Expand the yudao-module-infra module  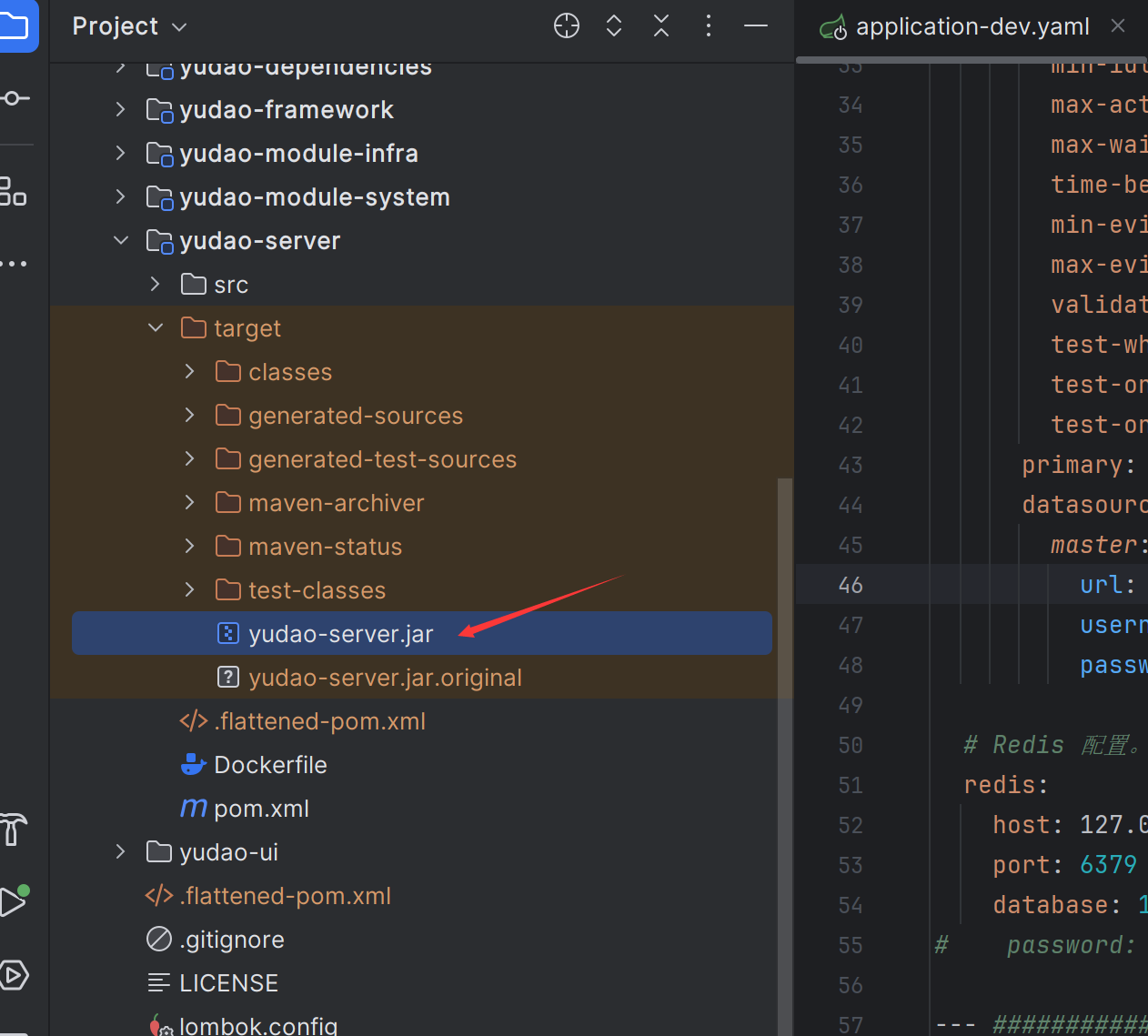click(x=121, y=153)
